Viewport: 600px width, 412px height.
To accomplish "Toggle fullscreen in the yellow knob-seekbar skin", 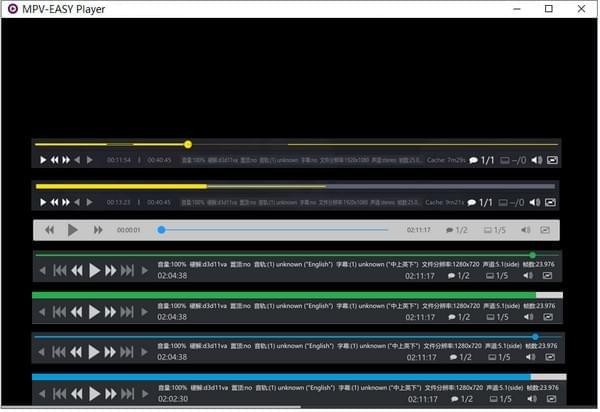I will (552, 160).
